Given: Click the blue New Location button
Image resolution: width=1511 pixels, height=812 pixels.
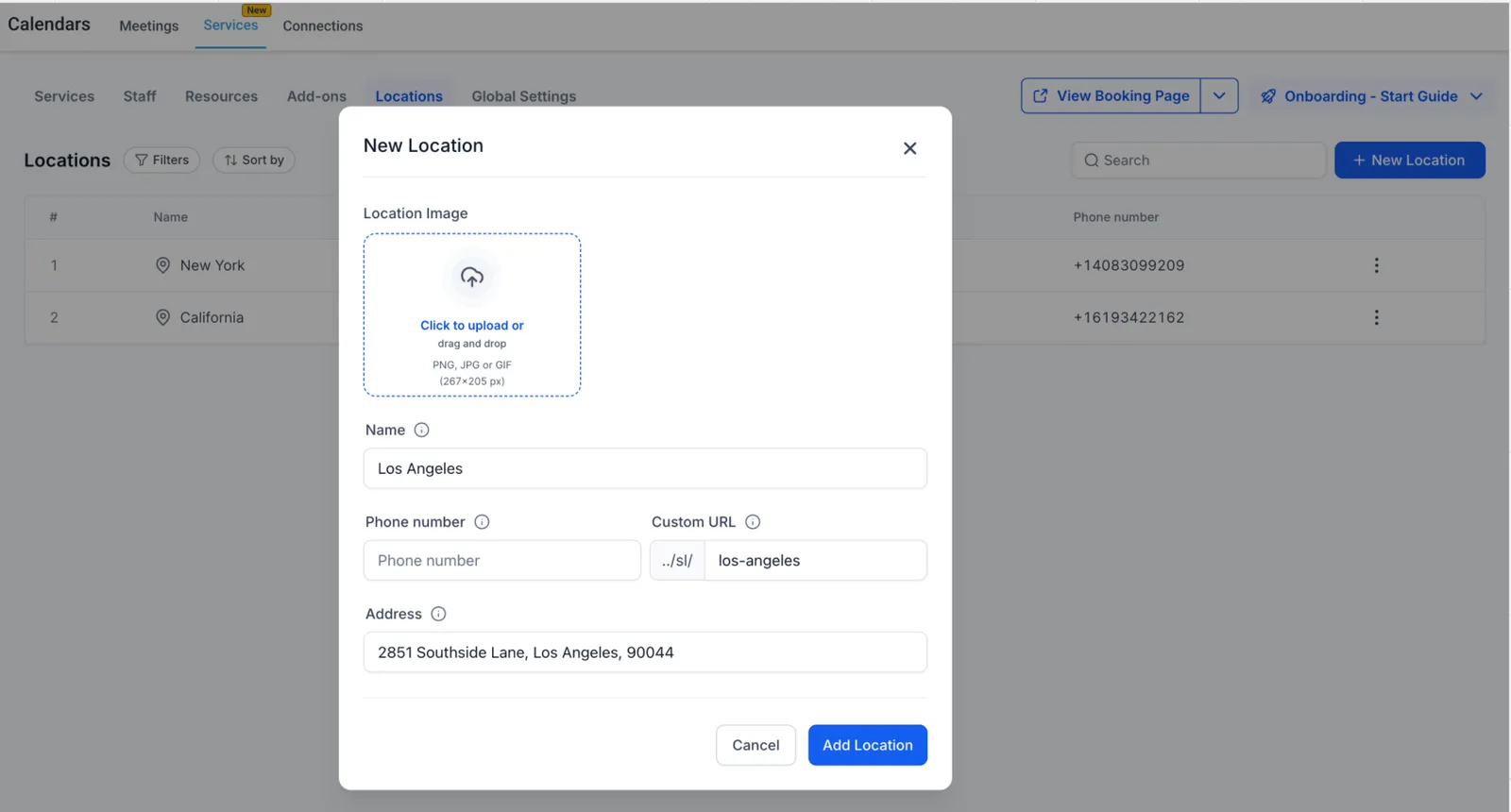Looking at the screenshot, I should point(1409,161).
